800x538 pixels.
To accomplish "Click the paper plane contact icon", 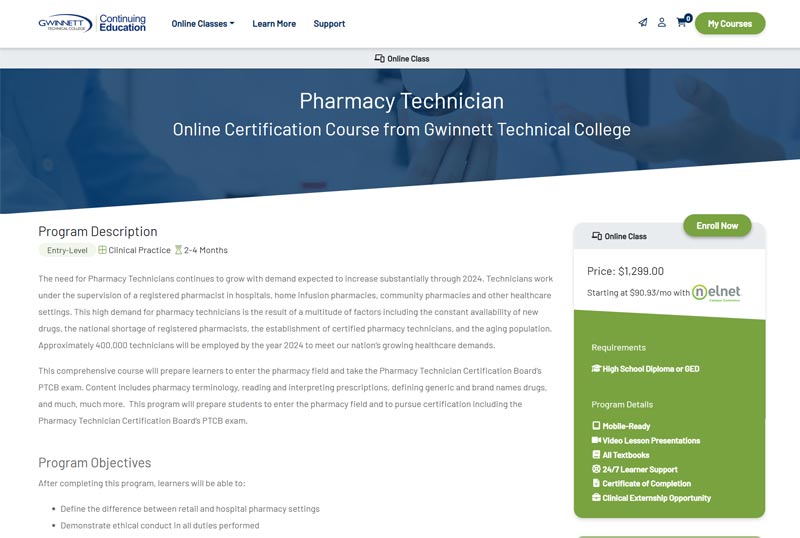I will pos(642,23).
